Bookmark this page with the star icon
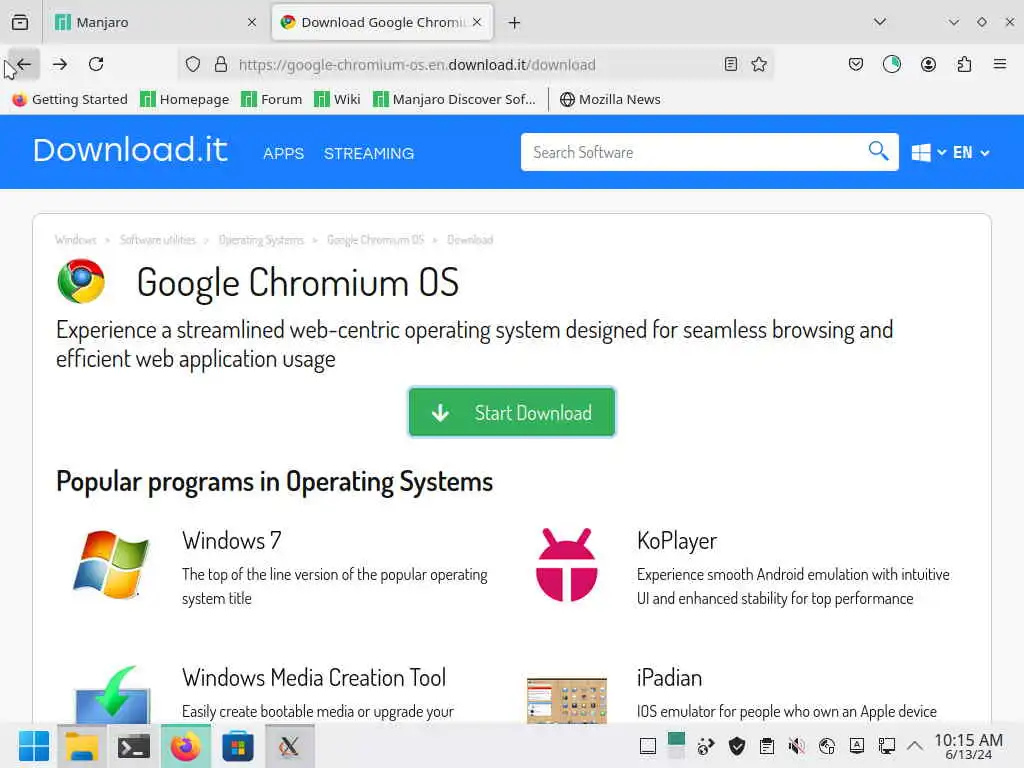Viewport: 1024px width, 768px height. 759,64
